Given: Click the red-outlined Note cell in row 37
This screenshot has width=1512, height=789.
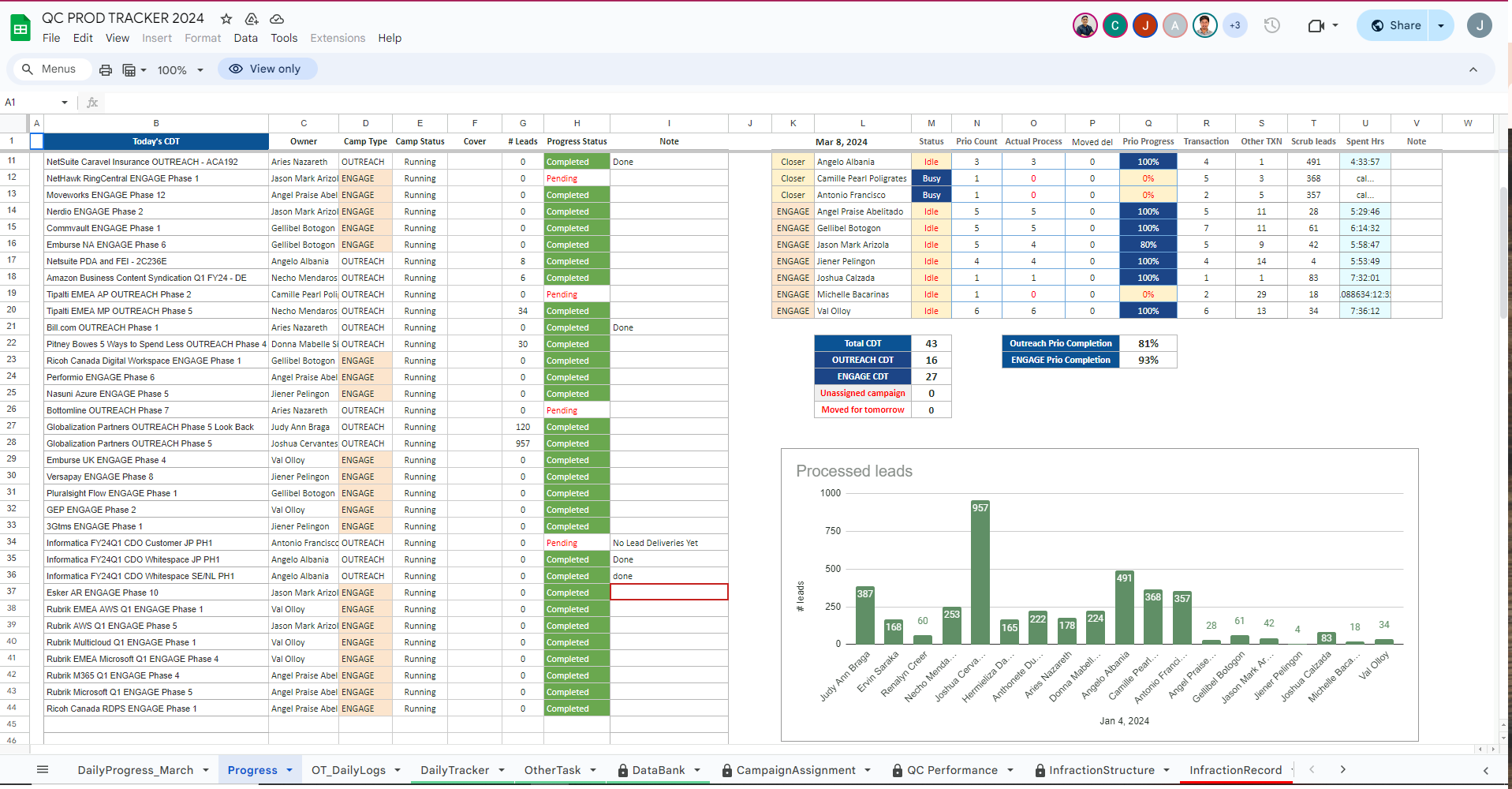Looking at the screenshot, I should coord(669,592).
